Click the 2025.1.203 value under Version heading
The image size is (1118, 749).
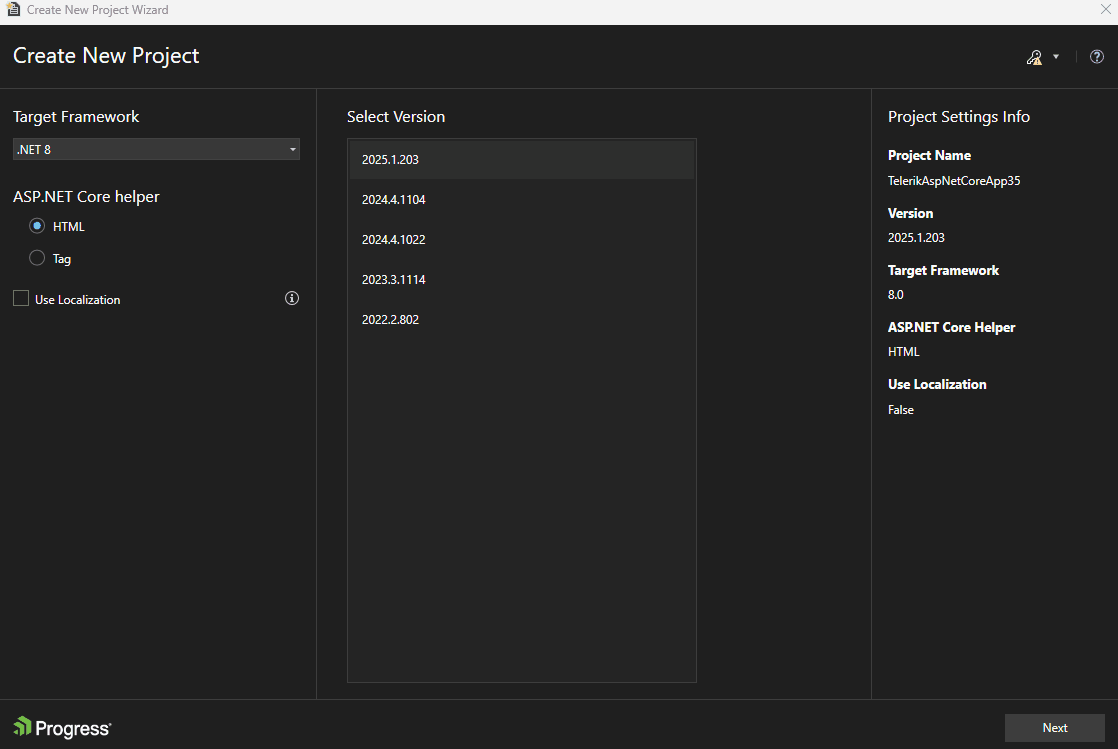point(916,238)
